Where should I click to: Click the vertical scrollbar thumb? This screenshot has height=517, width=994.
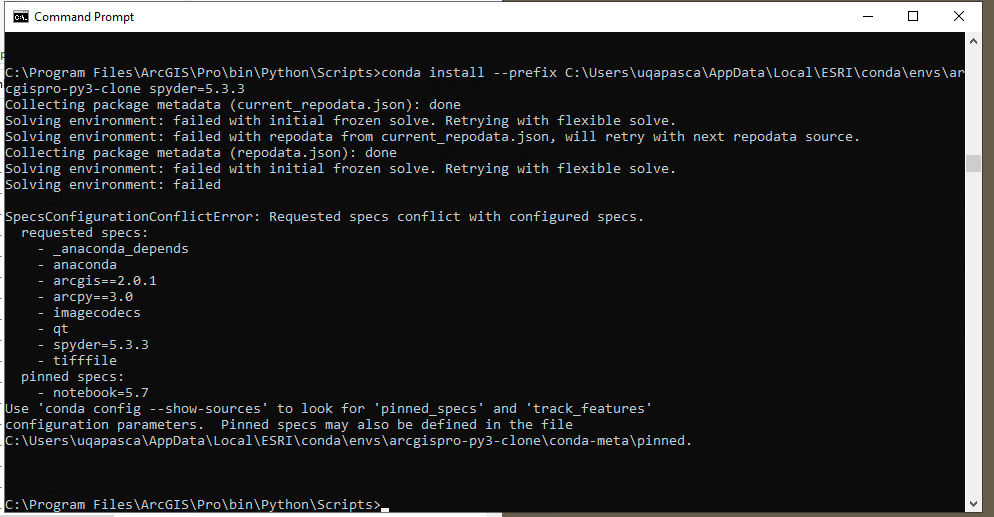[x=973, y=163]
